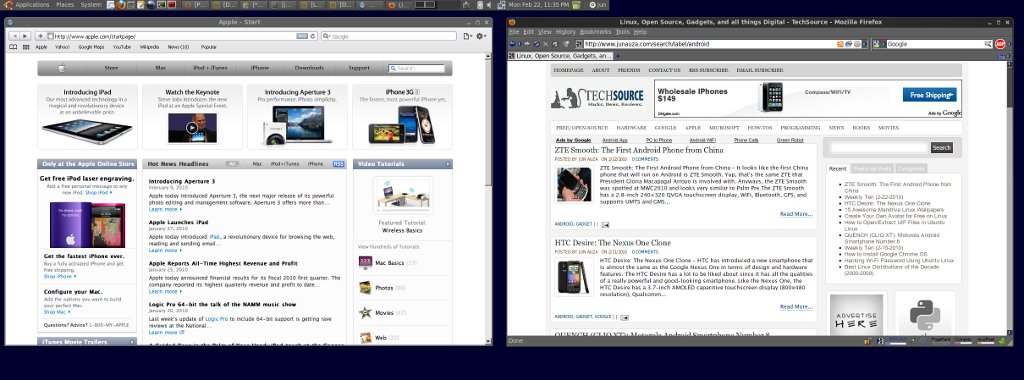1024x380 pixels.
Task: Open 'HTC Desire: The Nexus One Clone' headline
Action: coord(613,243)
